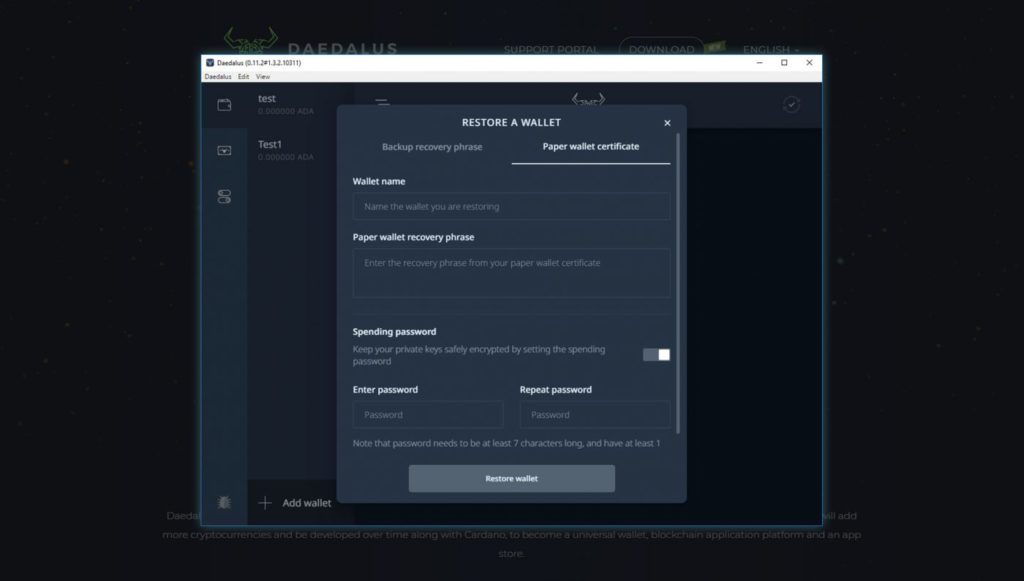Click the bug report icon
The height and width of the screenshot is (581, 1024).
(x=224, y=502)
